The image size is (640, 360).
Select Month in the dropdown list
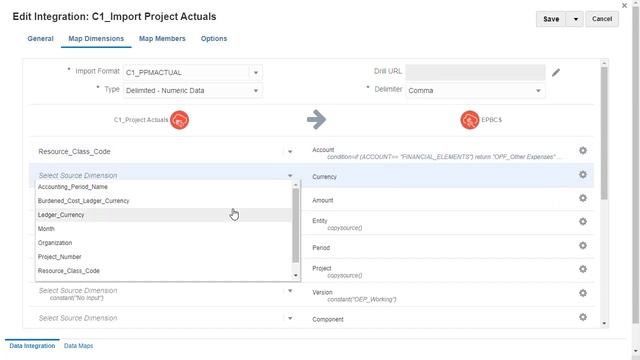[163, 229]
